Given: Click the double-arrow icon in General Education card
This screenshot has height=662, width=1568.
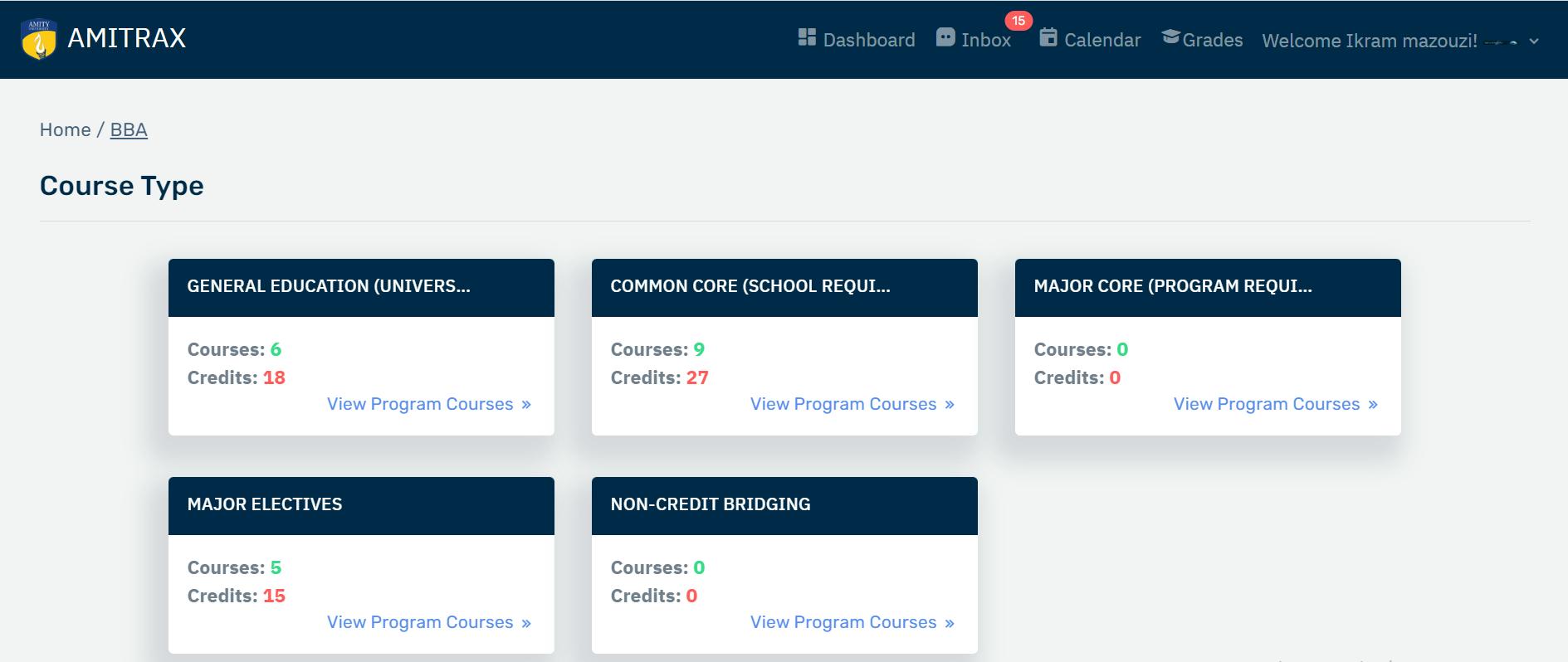Looking at the screenshot, I should pos(526,405).
